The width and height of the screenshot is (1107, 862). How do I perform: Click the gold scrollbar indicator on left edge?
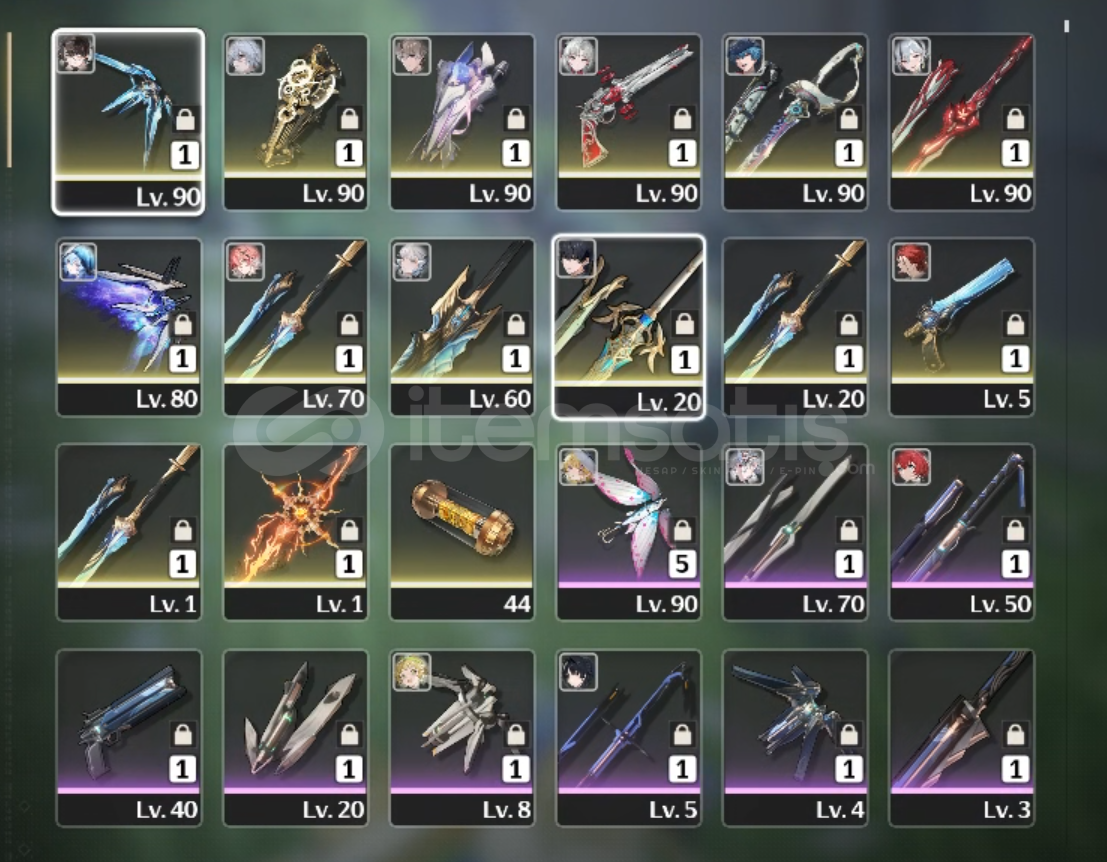(9, 100)
